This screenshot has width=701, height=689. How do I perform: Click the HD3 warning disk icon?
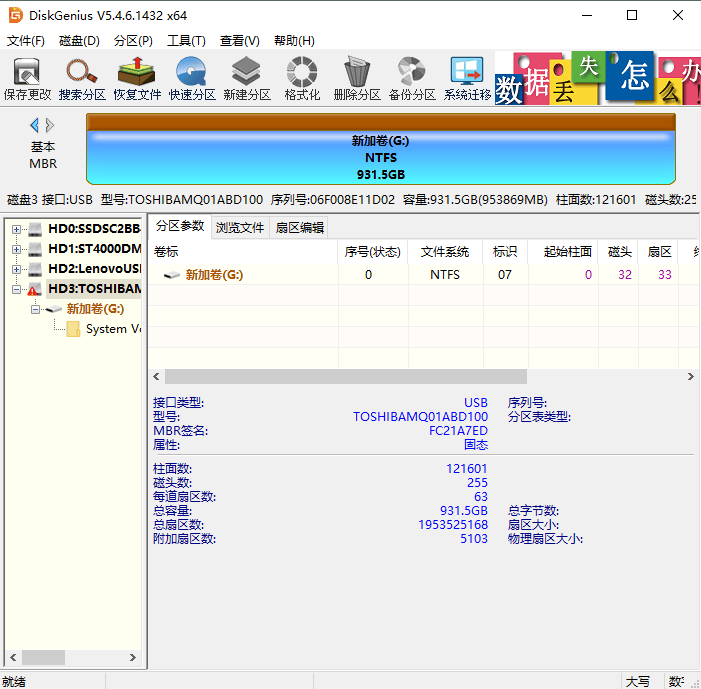click(x=35, y=289)
